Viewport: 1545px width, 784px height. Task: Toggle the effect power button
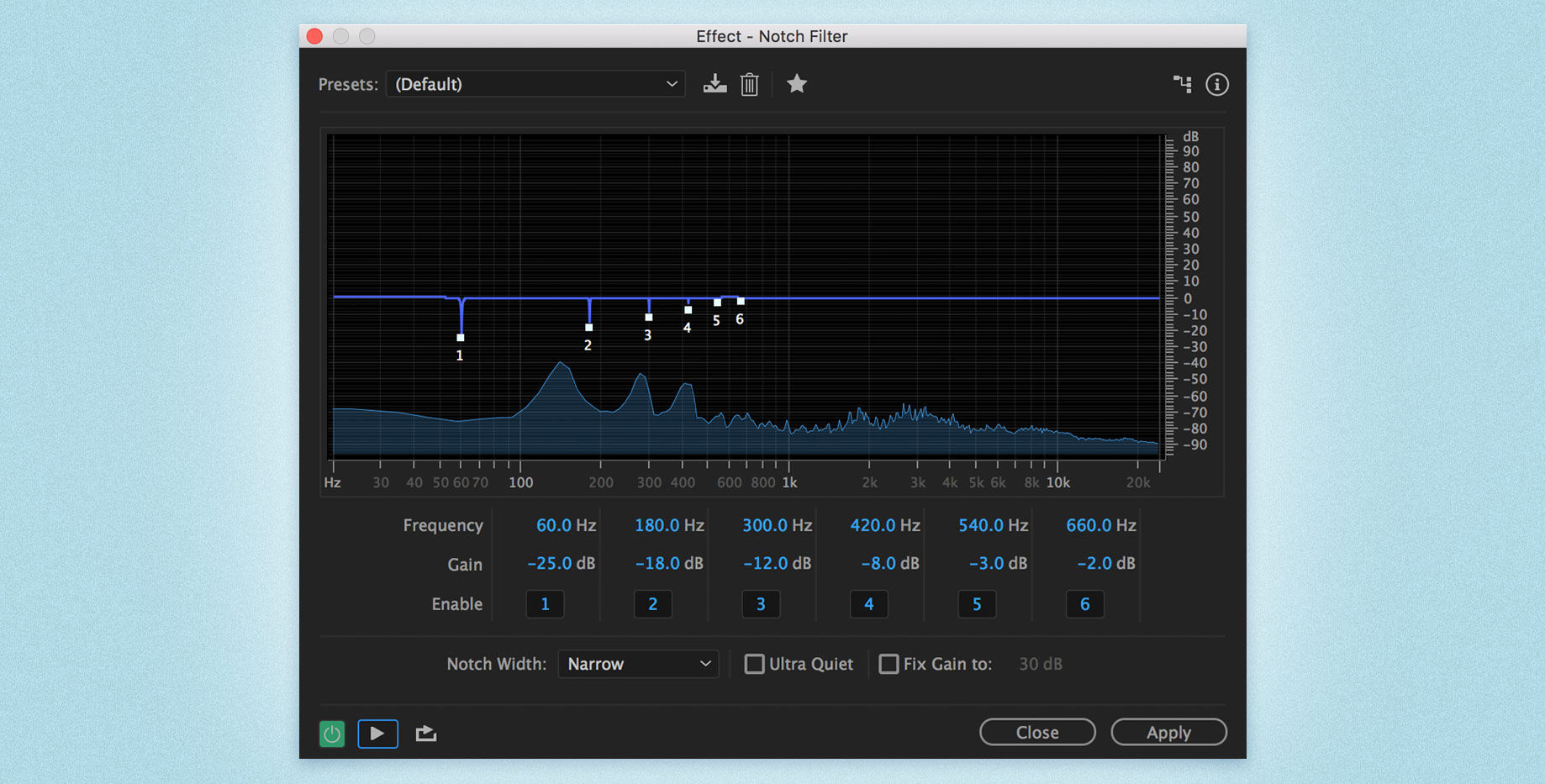331,733
